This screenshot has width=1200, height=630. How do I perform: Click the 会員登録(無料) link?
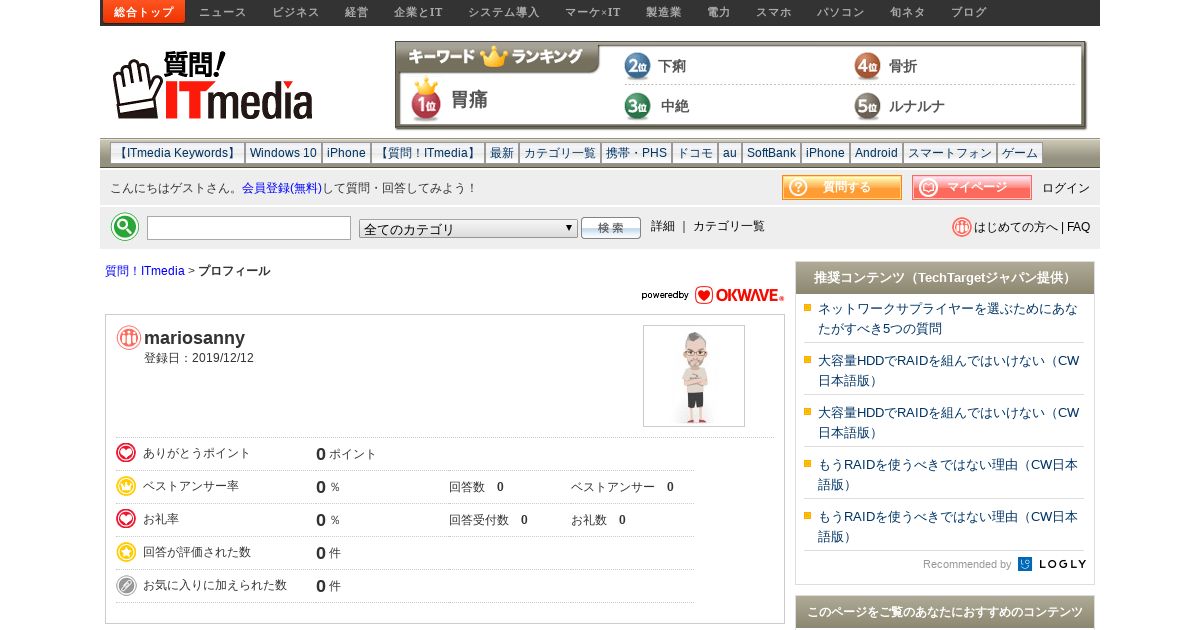(282, 188)
